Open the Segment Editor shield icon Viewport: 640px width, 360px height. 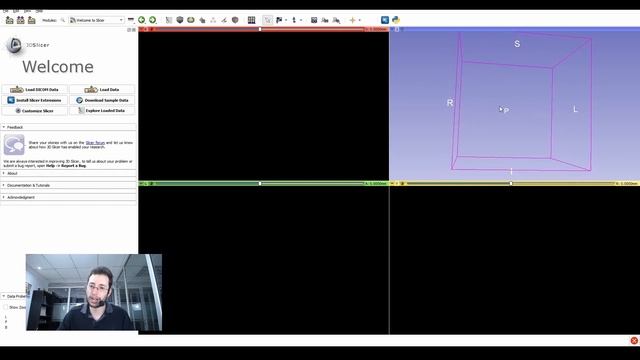pyautogui.click(x=235, y=20)
